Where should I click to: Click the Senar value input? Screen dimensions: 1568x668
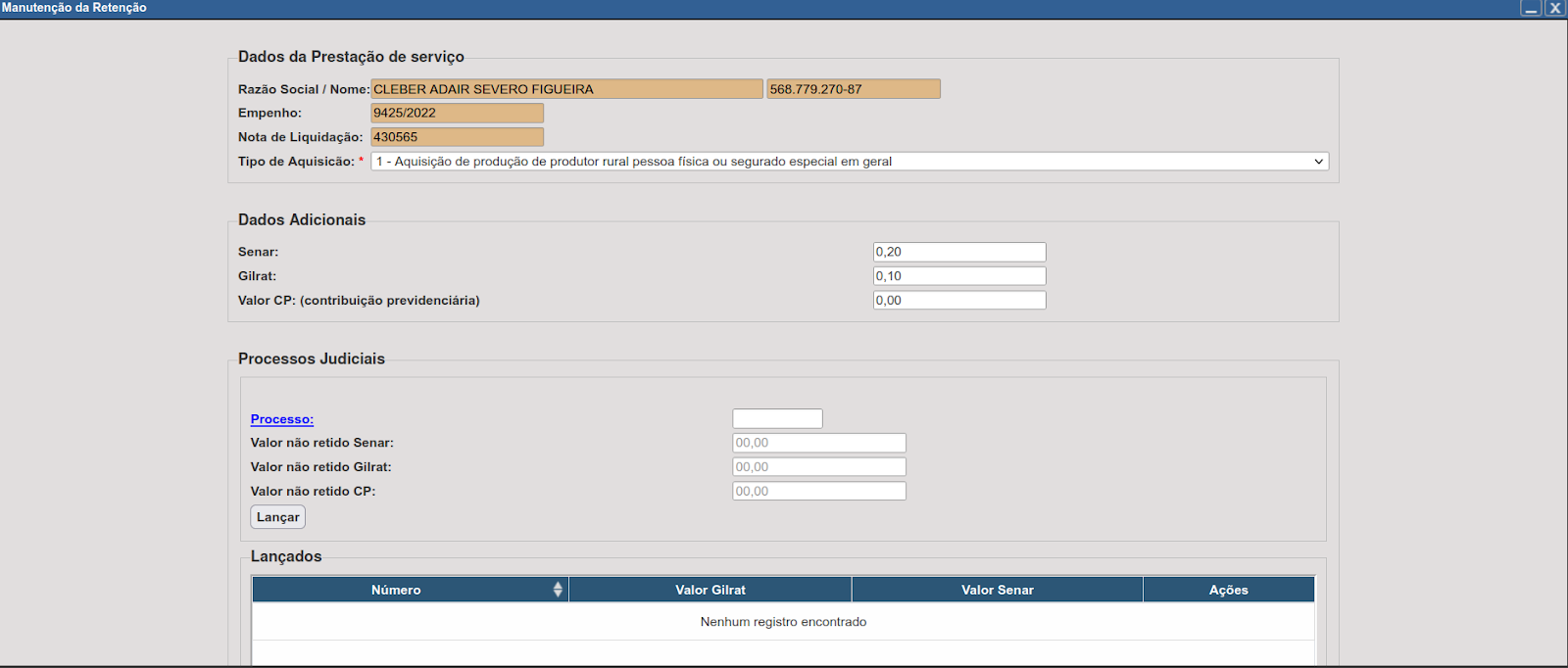click(x=958, y=252)
